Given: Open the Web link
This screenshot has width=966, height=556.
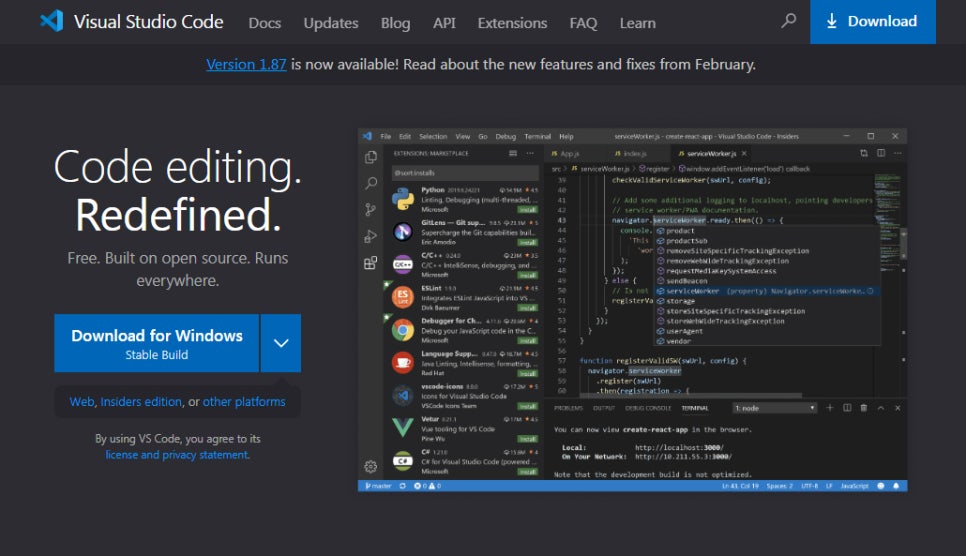Looking at the screenshot, I should 81,401.
